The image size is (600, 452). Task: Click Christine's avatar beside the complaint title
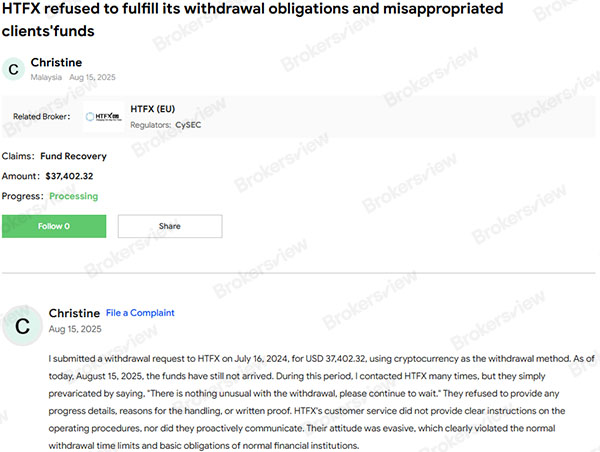(x=13, y=69)
